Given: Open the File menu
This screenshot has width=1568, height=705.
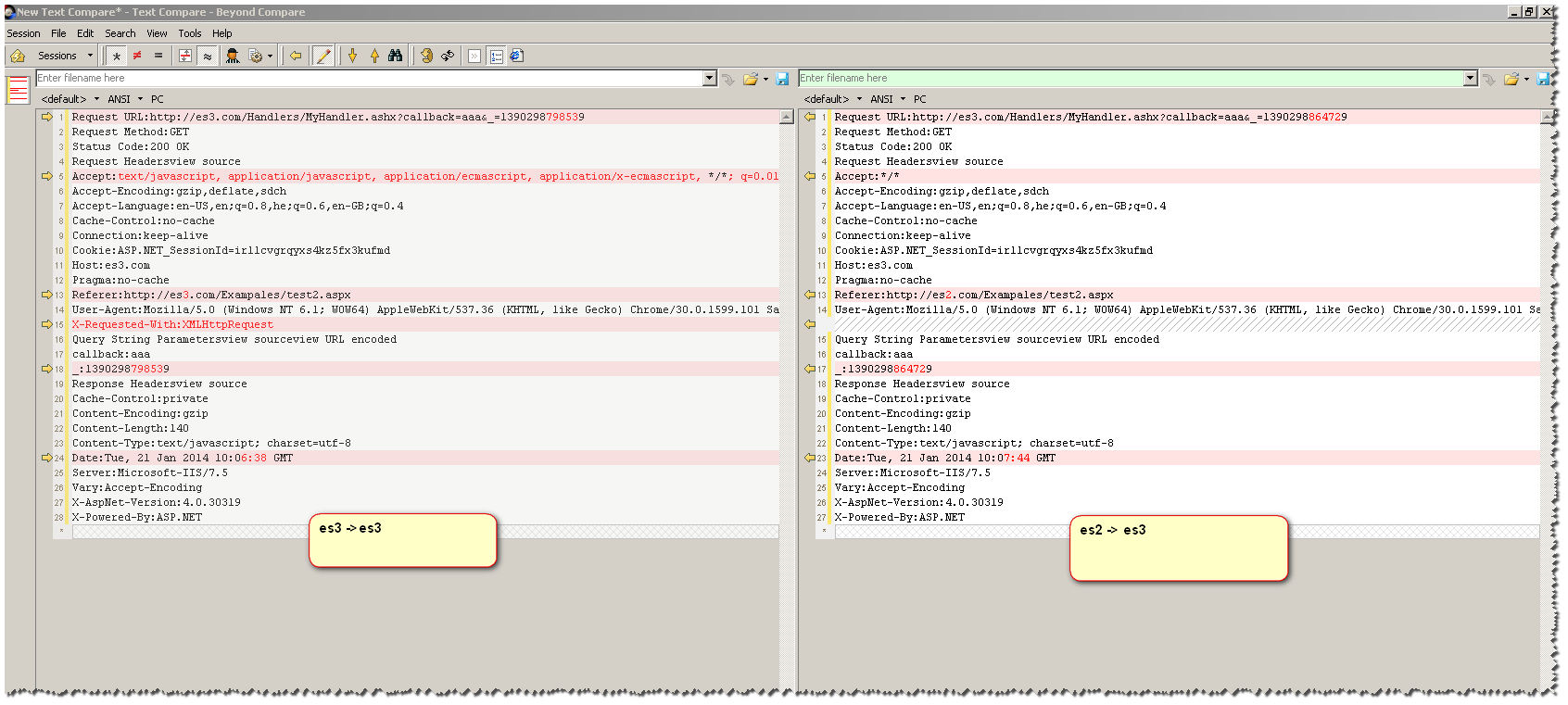Looking at the screenshot, I should (58, 33).
